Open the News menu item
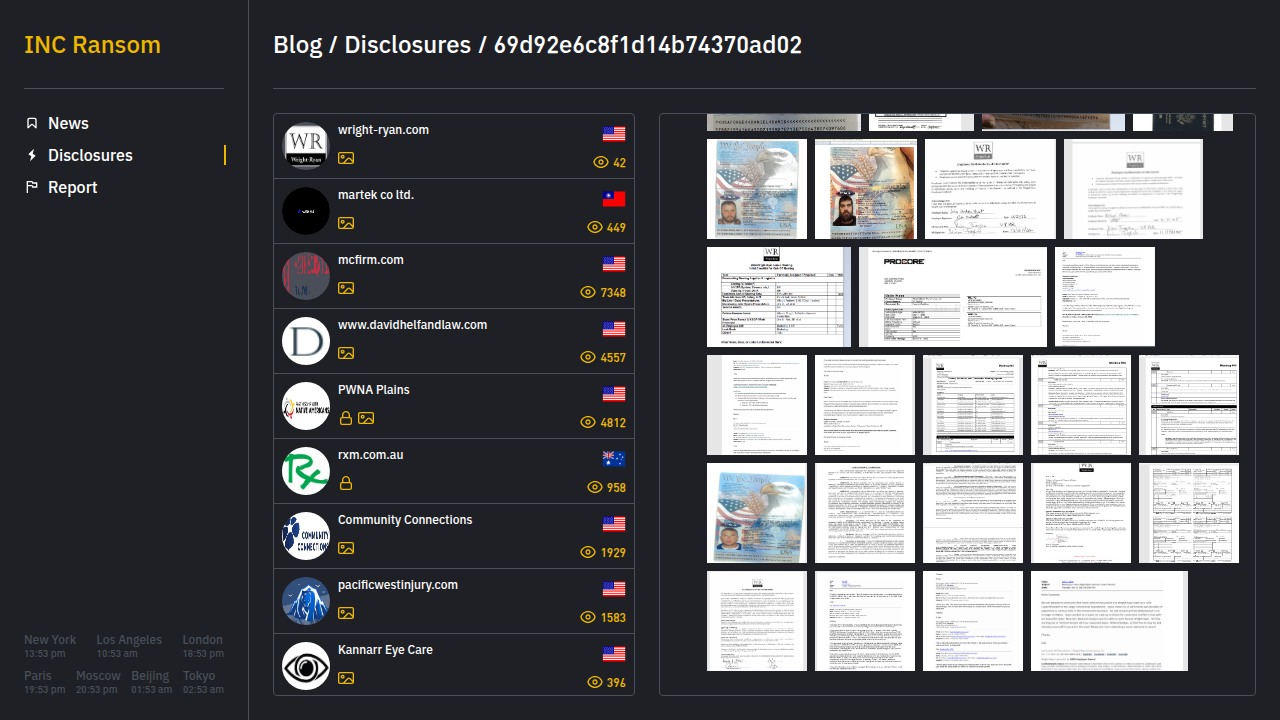The height and width of the screenshot is (720, 1280). pyautogui.click(x=68, y=123)
